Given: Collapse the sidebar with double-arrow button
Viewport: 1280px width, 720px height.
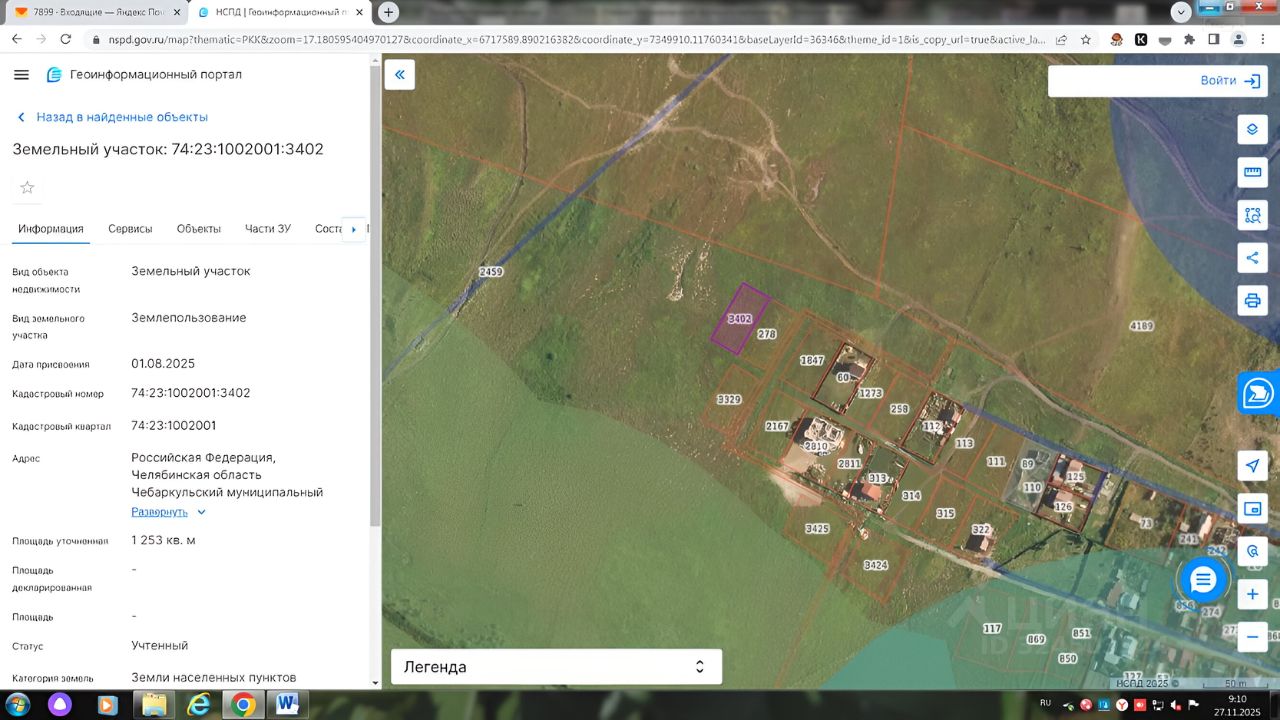Looking at the screenshot, I should coord(400,75).
